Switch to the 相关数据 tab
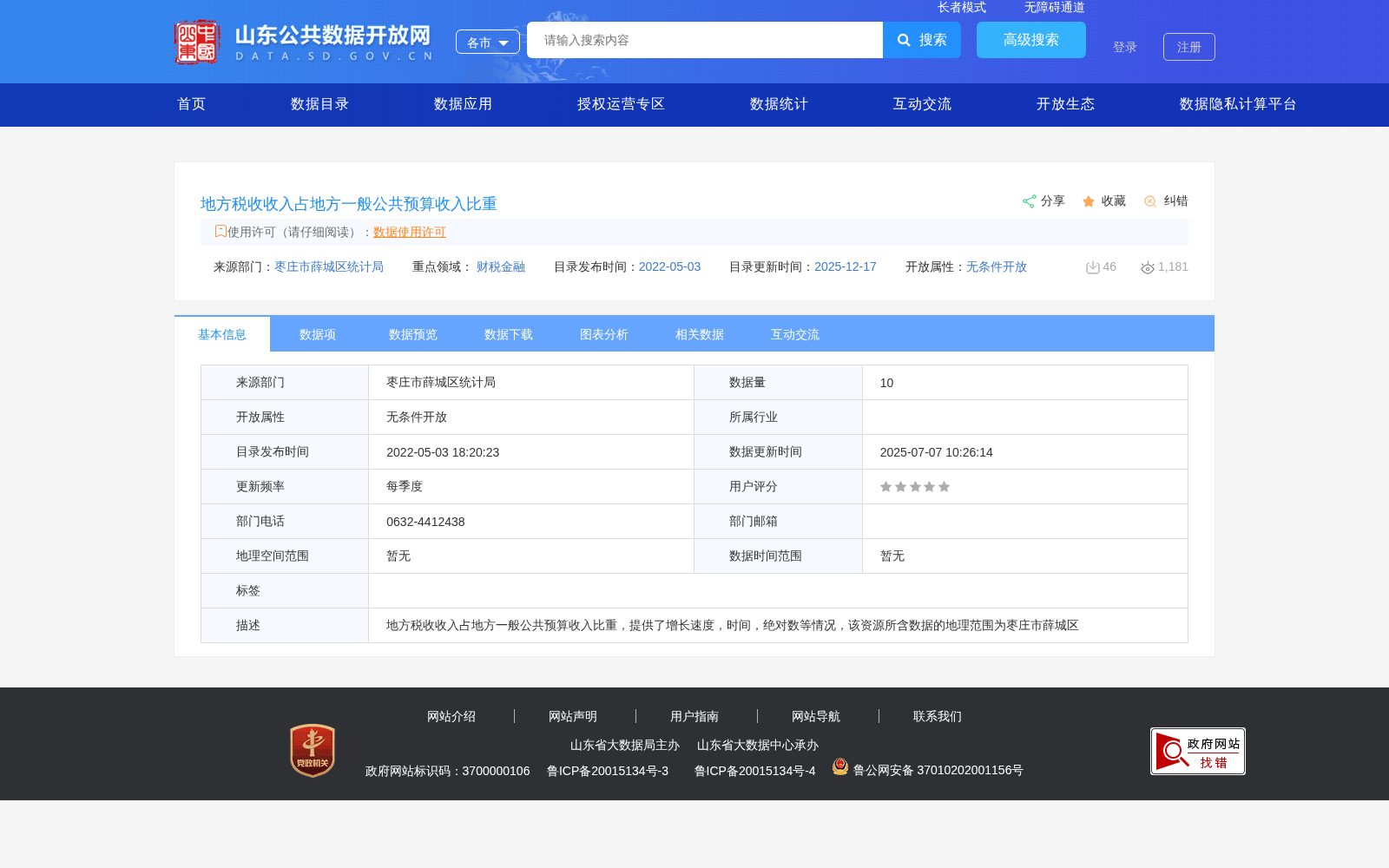This screenshot has width=1389, height=868. (x=700, y=334)
